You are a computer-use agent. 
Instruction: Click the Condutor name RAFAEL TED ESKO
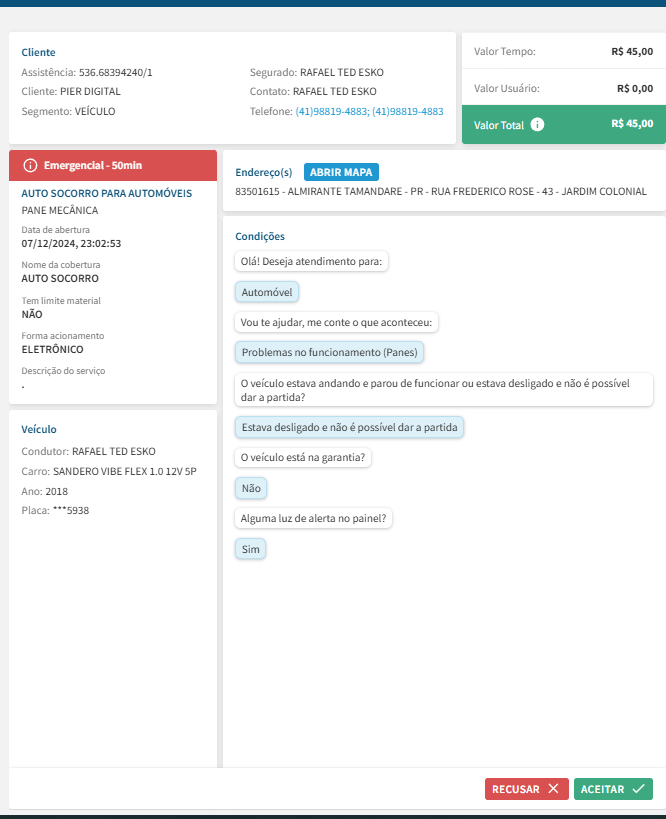pos(114,451)
